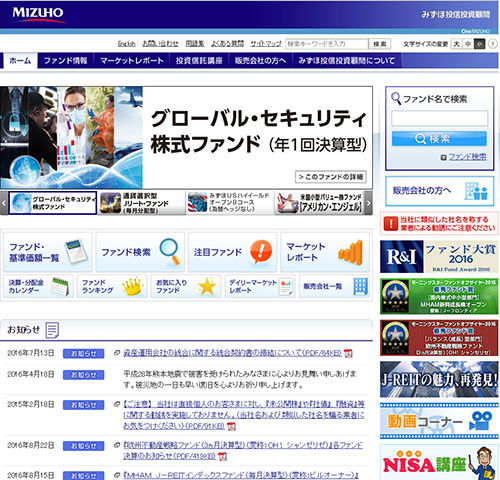The height and width of the screenshot is (480, 500).
Task: Click the MIZUHO logo
Action: [x=38, y=15]
